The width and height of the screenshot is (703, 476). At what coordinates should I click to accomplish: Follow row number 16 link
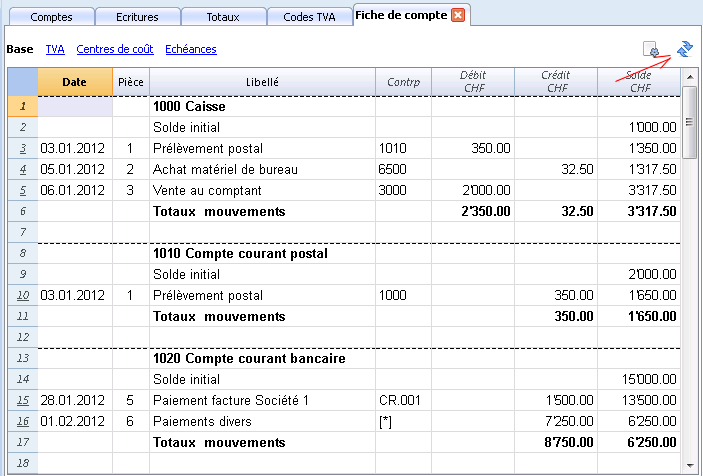[23, 421]
